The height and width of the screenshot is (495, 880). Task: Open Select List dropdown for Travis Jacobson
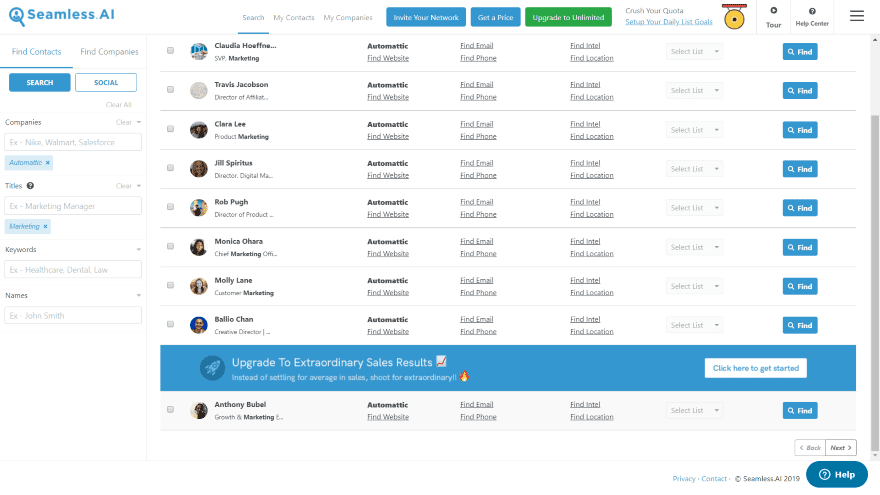click(694, 90)
